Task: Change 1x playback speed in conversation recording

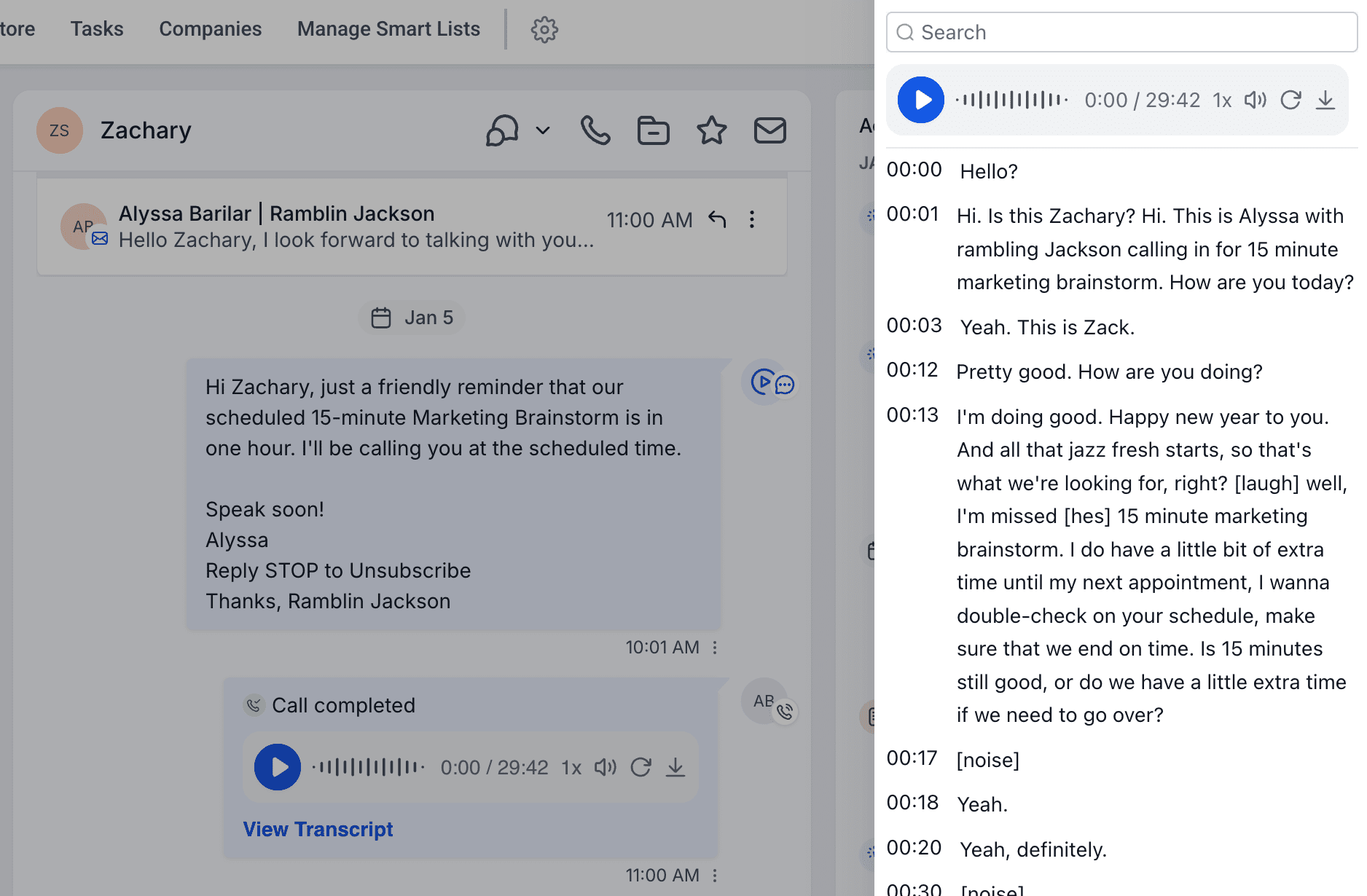Action: coord(571,768)
